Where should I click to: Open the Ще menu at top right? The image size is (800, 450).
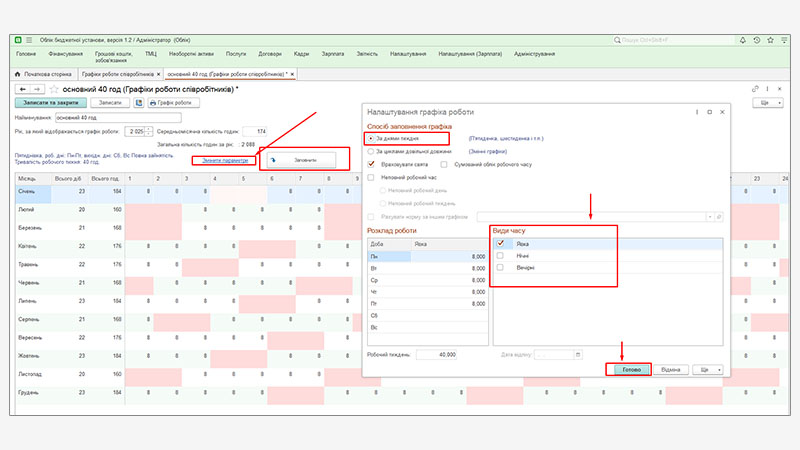pyautogui.click(x=769, y=103)
